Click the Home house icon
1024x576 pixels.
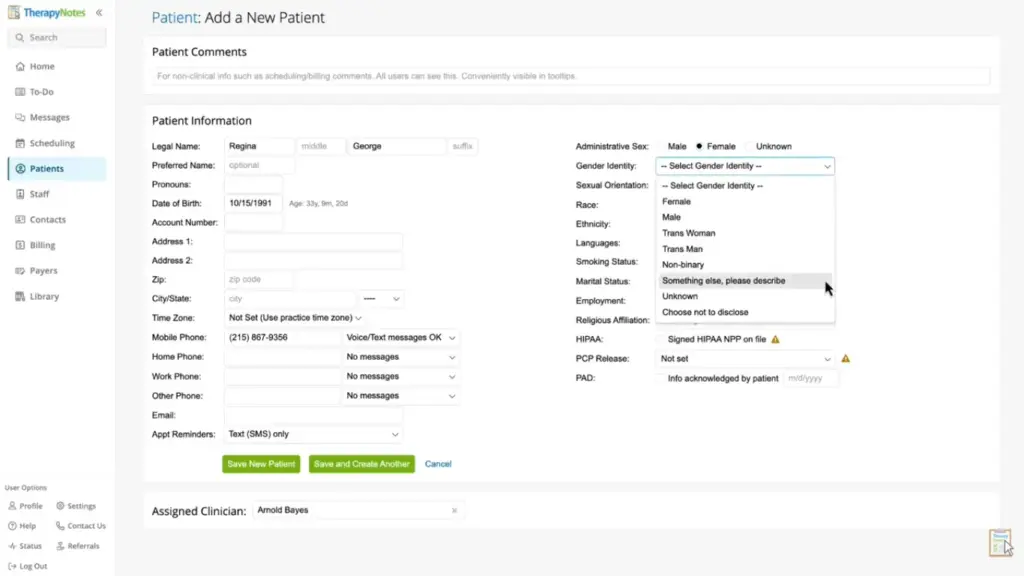pyautogui.click(x=20, y=66)
